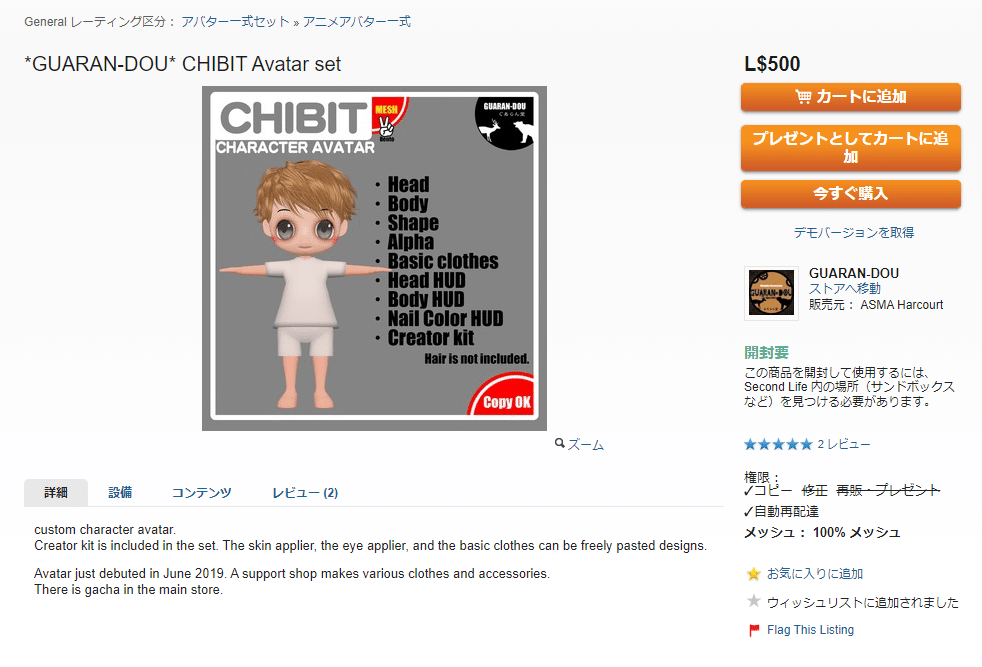Click the GUARAN-DOU store logo thumbnail
The height and width of the screenshot is (667, 982).
tap(771, 293)
